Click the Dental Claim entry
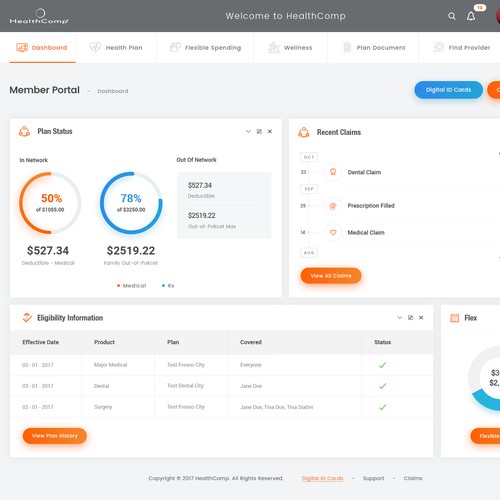Viewport: 500px width, 500px height. point(364,172)
